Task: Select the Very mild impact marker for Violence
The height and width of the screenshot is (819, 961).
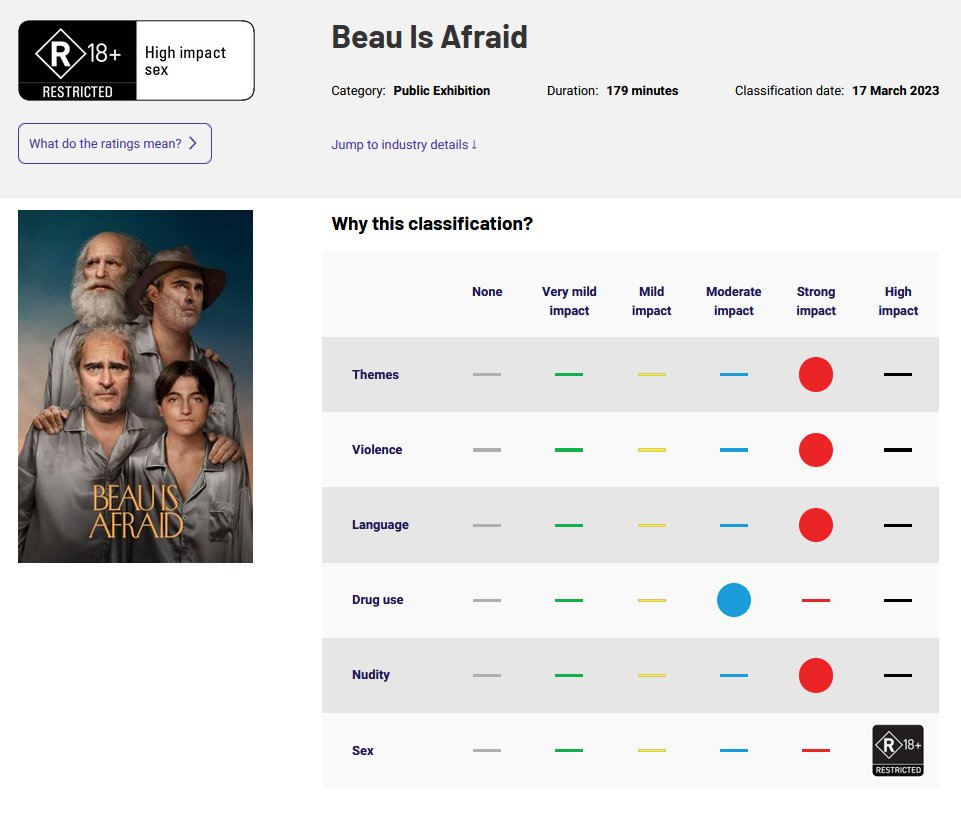Action: point(569,449)
